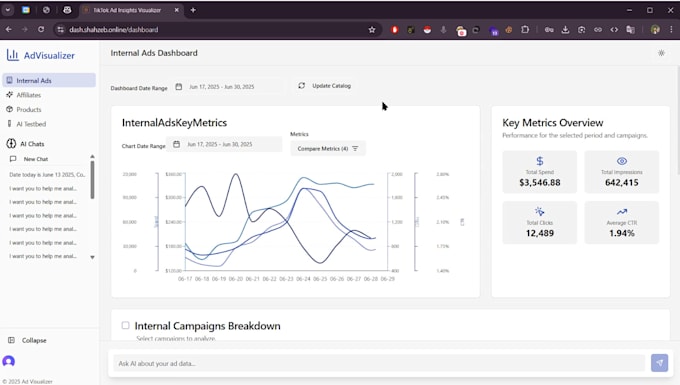Click the Products box icon
This screenshot has height=385, width=680.
point(10,109)
